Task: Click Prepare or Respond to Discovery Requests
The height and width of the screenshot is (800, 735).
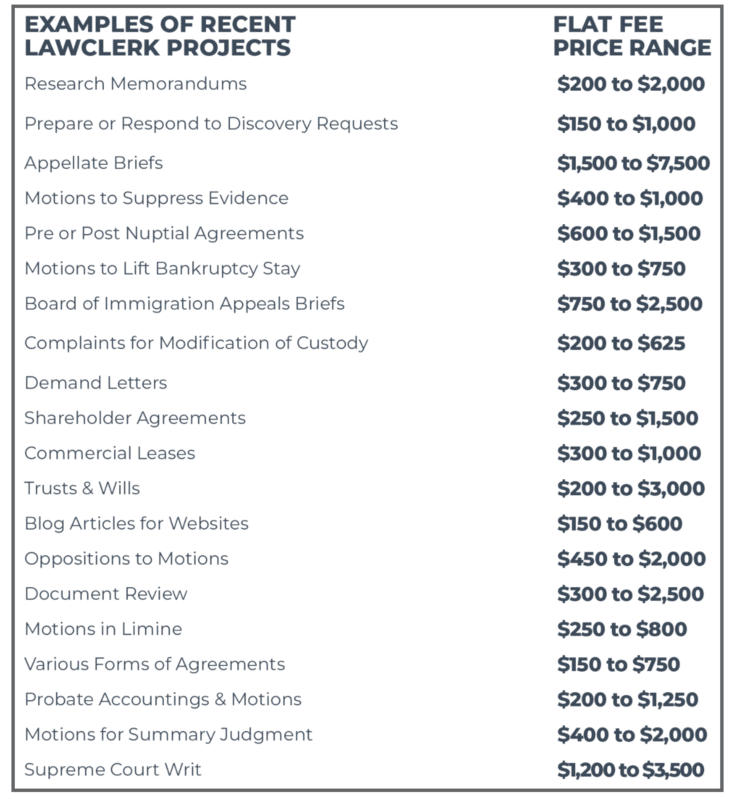Action: click(x=211, y=124)
